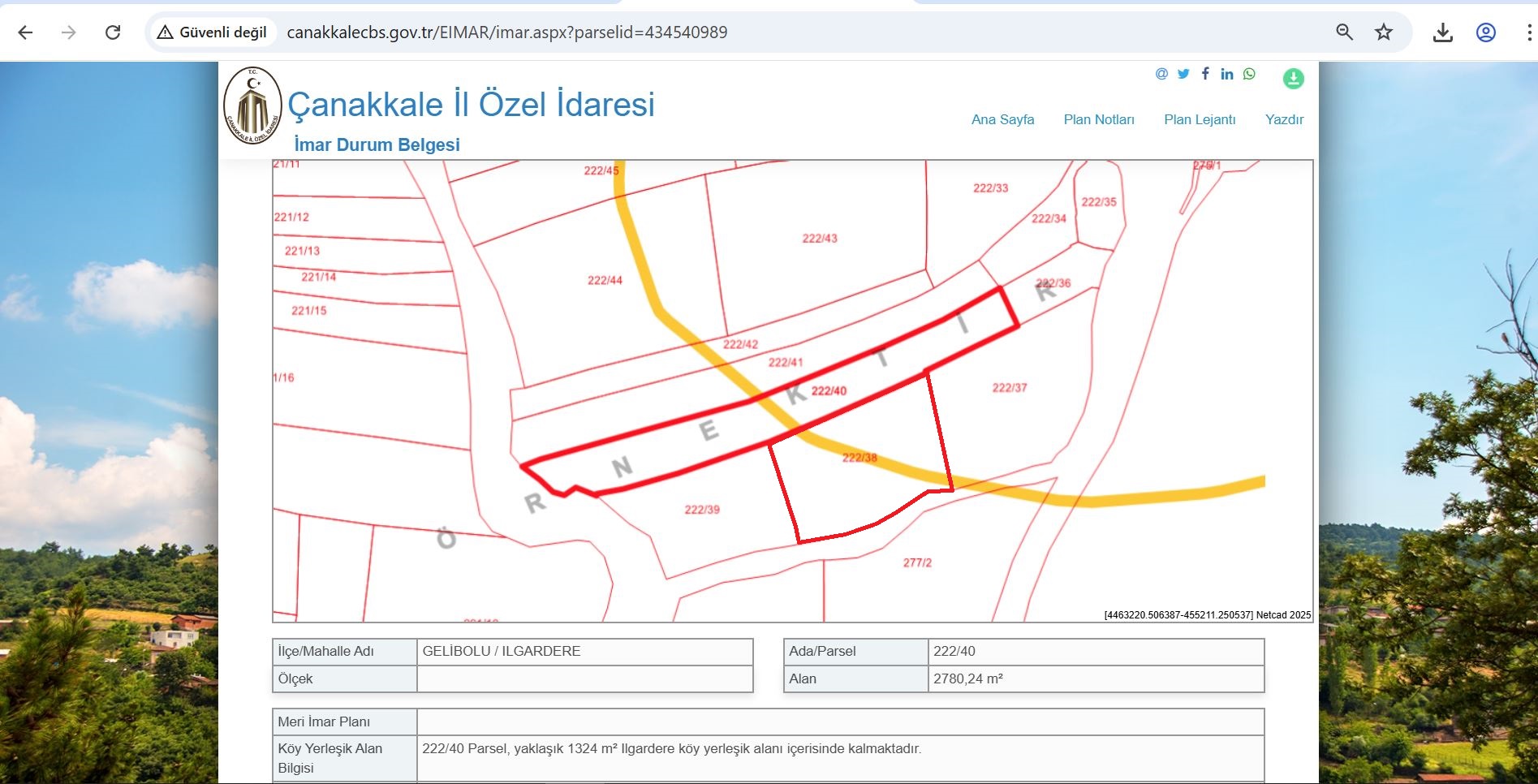Click parcel label 222/42 on the map

tap(740, 344)
